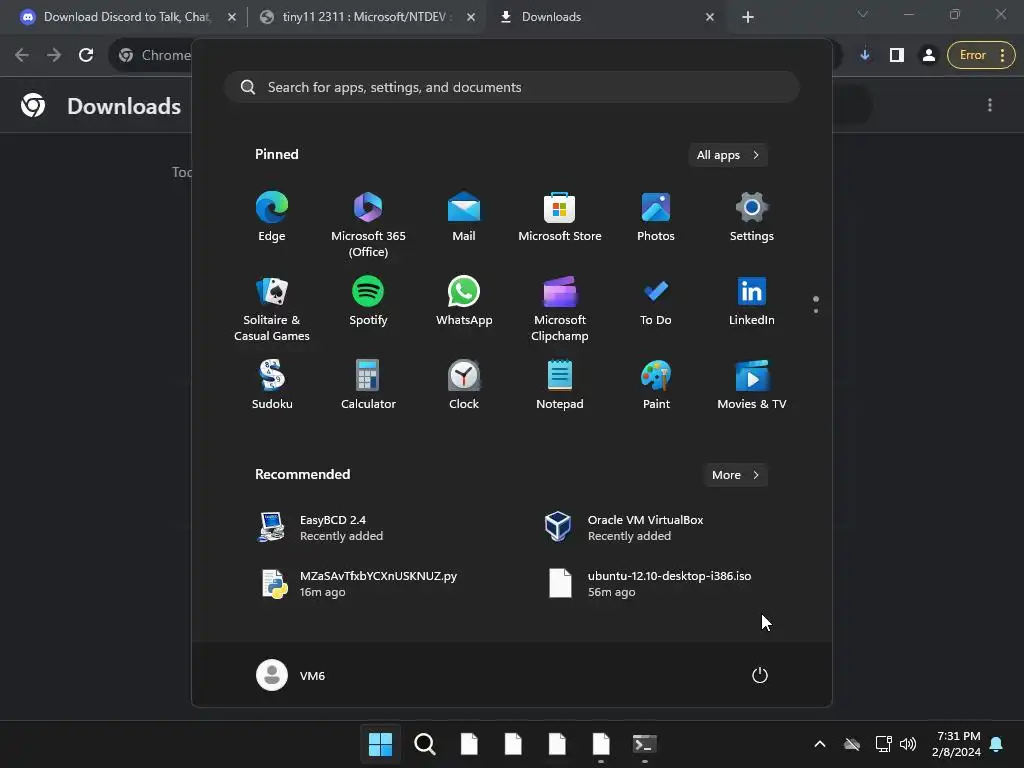The image size is (1024, 768).
Task: Switch to Download Discord tab
Action: 127,17
